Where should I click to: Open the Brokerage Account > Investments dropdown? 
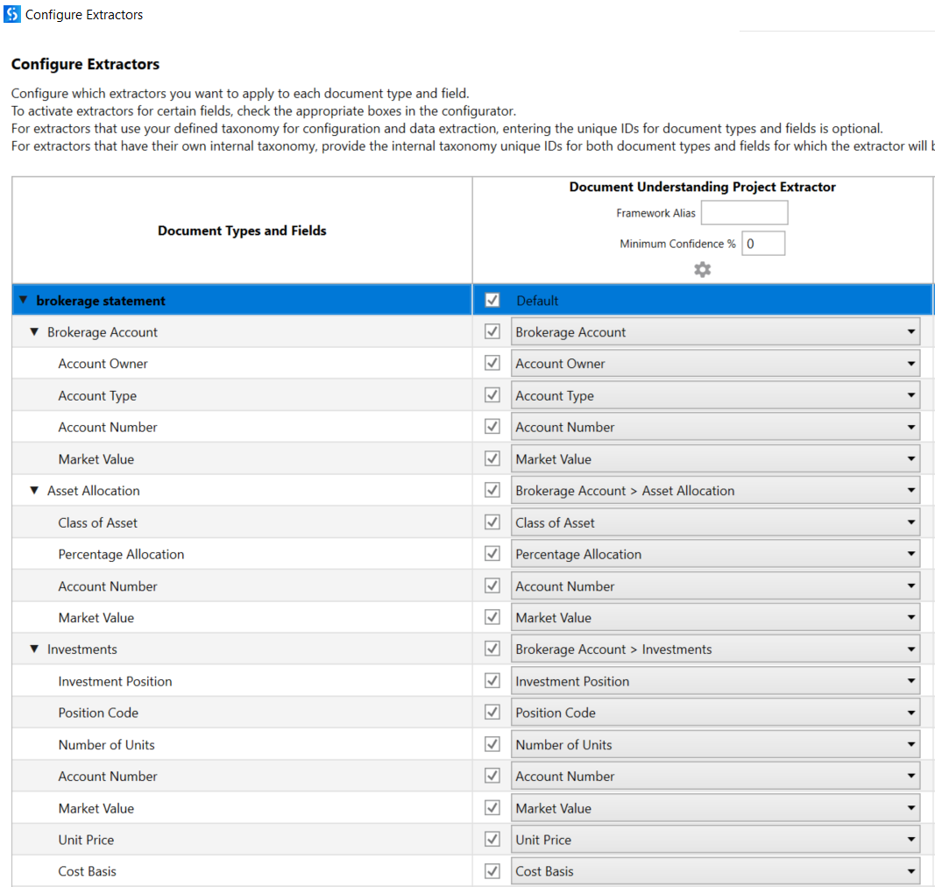click(910, 648)
